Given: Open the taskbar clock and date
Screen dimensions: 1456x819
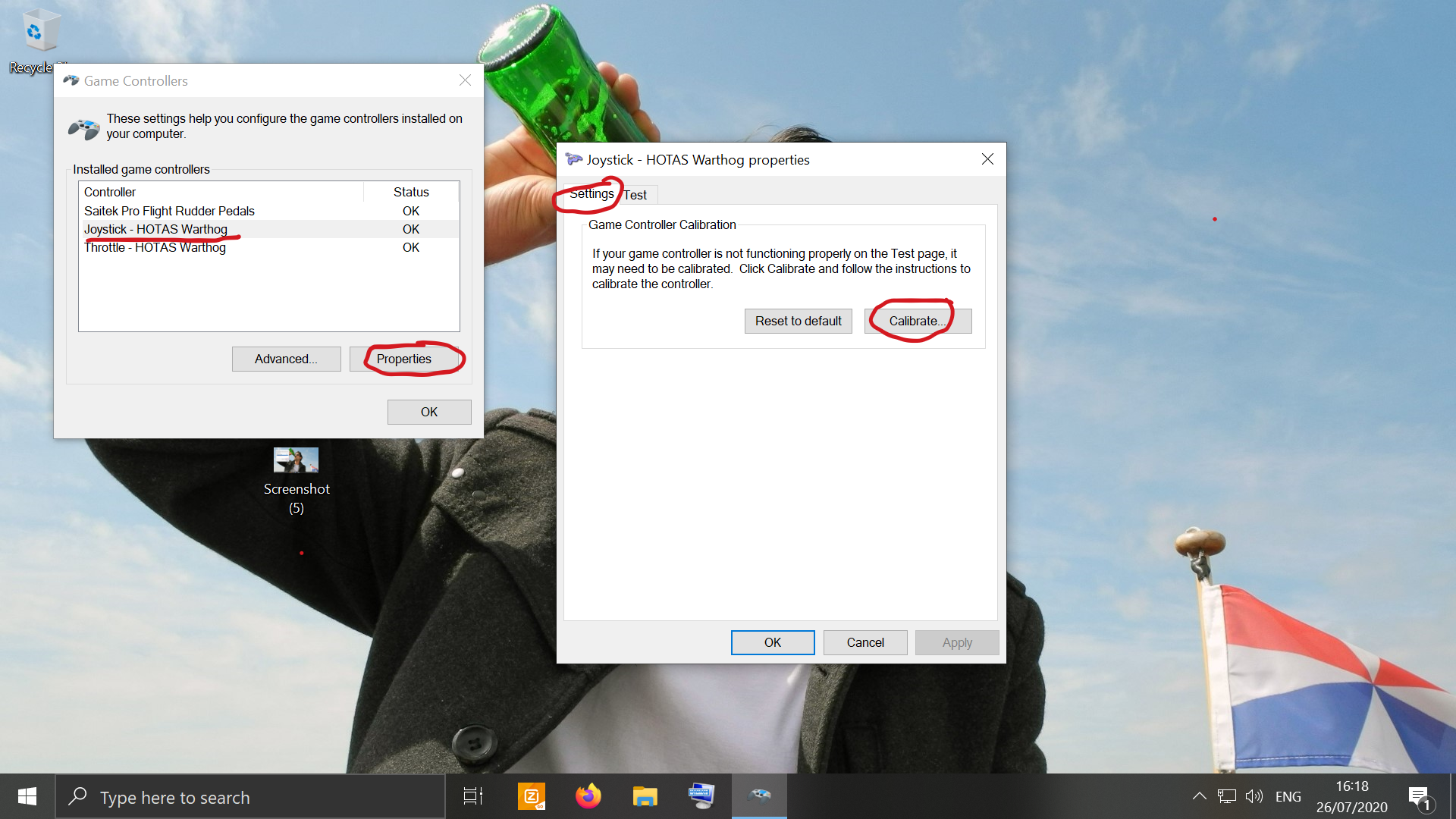Looking at the screenshot, I should [x=1352, y=797].
